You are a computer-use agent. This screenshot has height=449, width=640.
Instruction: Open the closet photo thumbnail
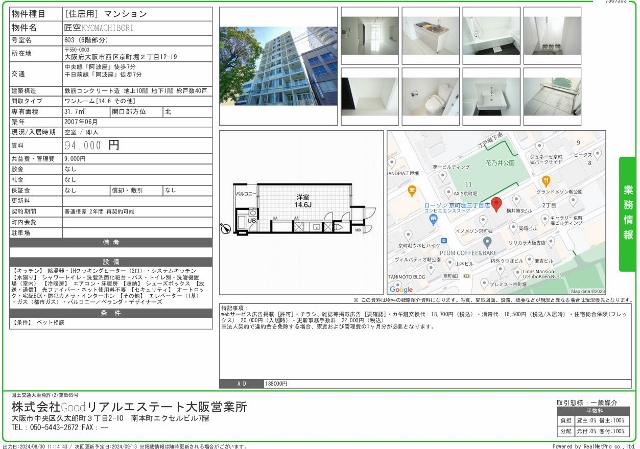[x=370, y=97]
